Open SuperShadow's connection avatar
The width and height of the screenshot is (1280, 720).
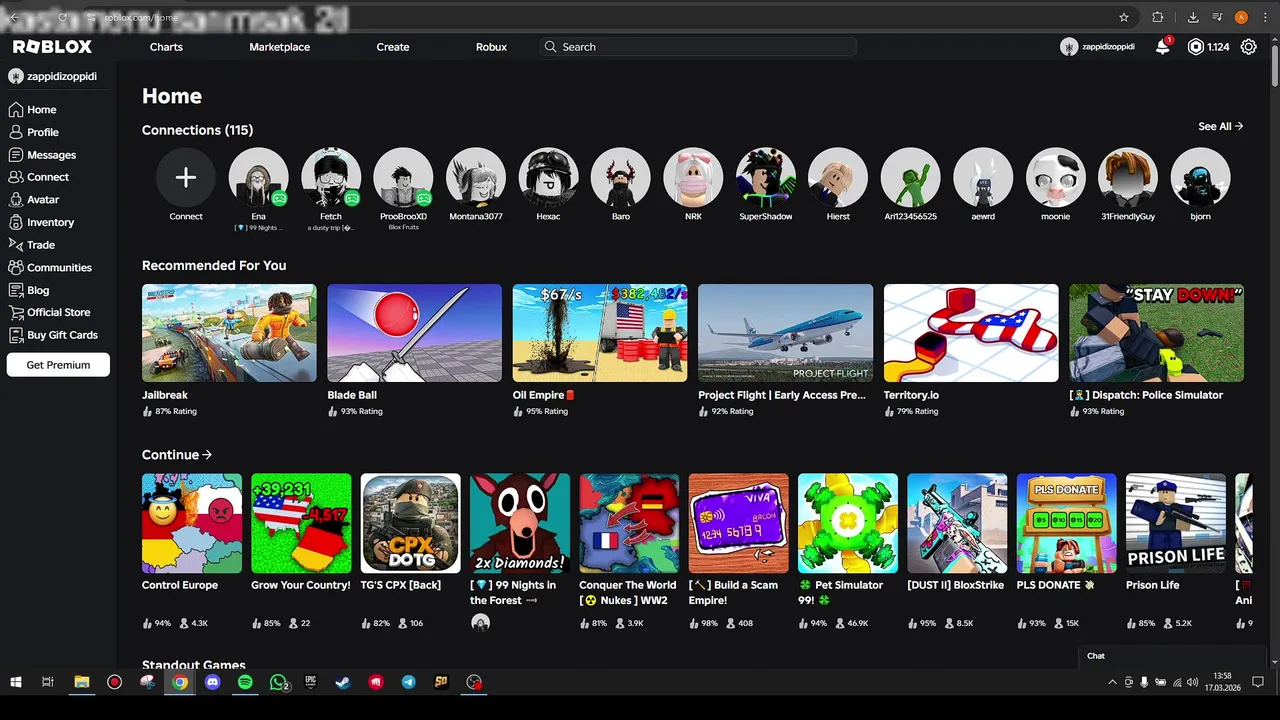[x=766, y=178]
